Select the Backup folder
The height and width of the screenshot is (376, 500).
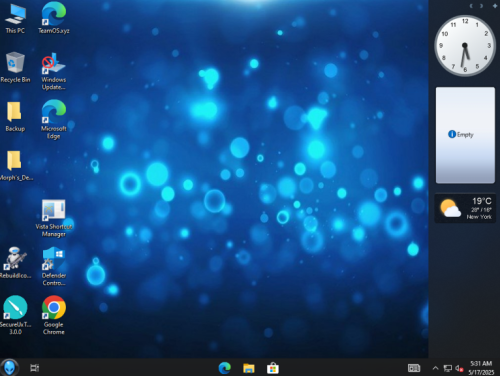[x=15, y=117]
